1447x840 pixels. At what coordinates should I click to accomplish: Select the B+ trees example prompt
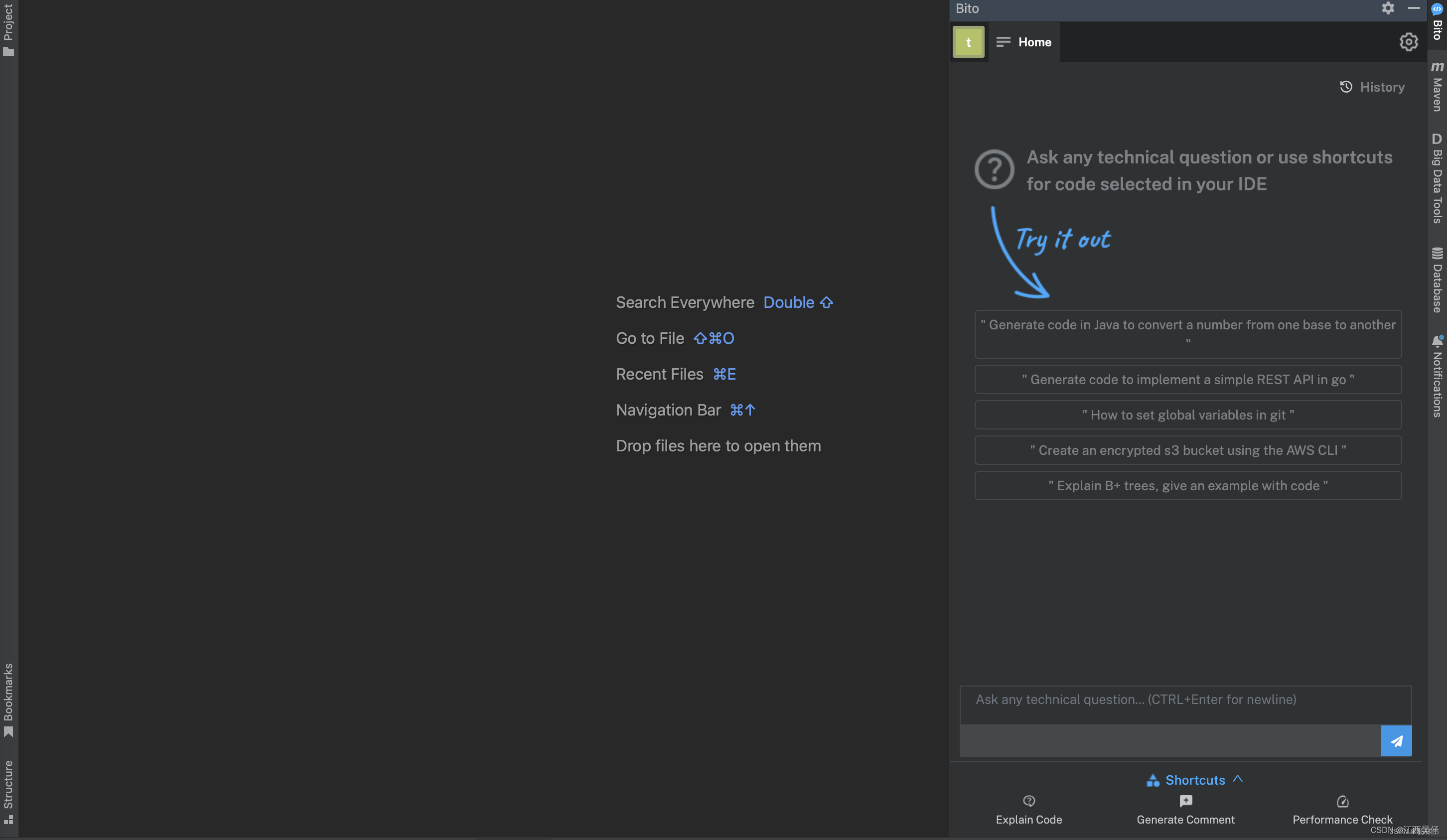(1188, 485)
